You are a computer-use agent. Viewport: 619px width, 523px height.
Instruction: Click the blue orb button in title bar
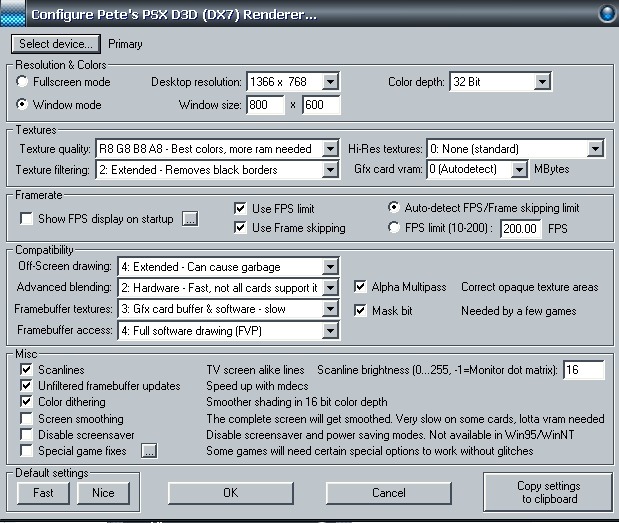(608, 13)
